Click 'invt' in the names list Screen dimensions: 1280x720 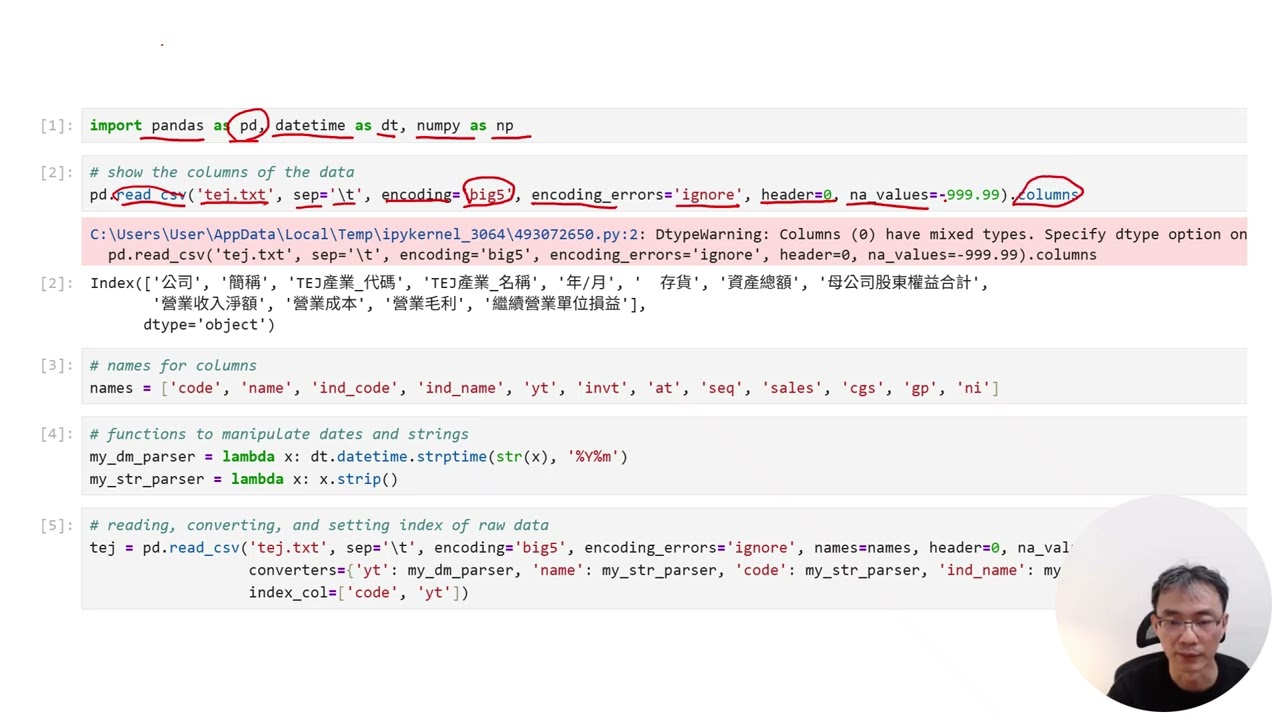pyautogui.click(x=602, y=388)
